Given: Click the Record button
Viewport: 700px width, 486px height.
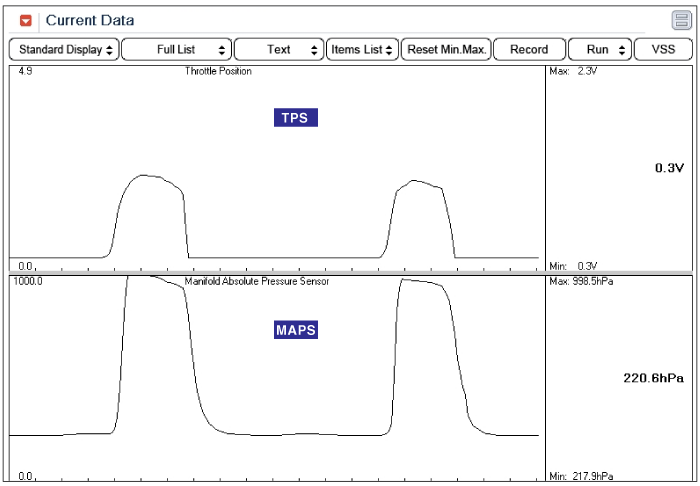Looking at the screenshot, I should pyautogui.click(x=529, y=50).
